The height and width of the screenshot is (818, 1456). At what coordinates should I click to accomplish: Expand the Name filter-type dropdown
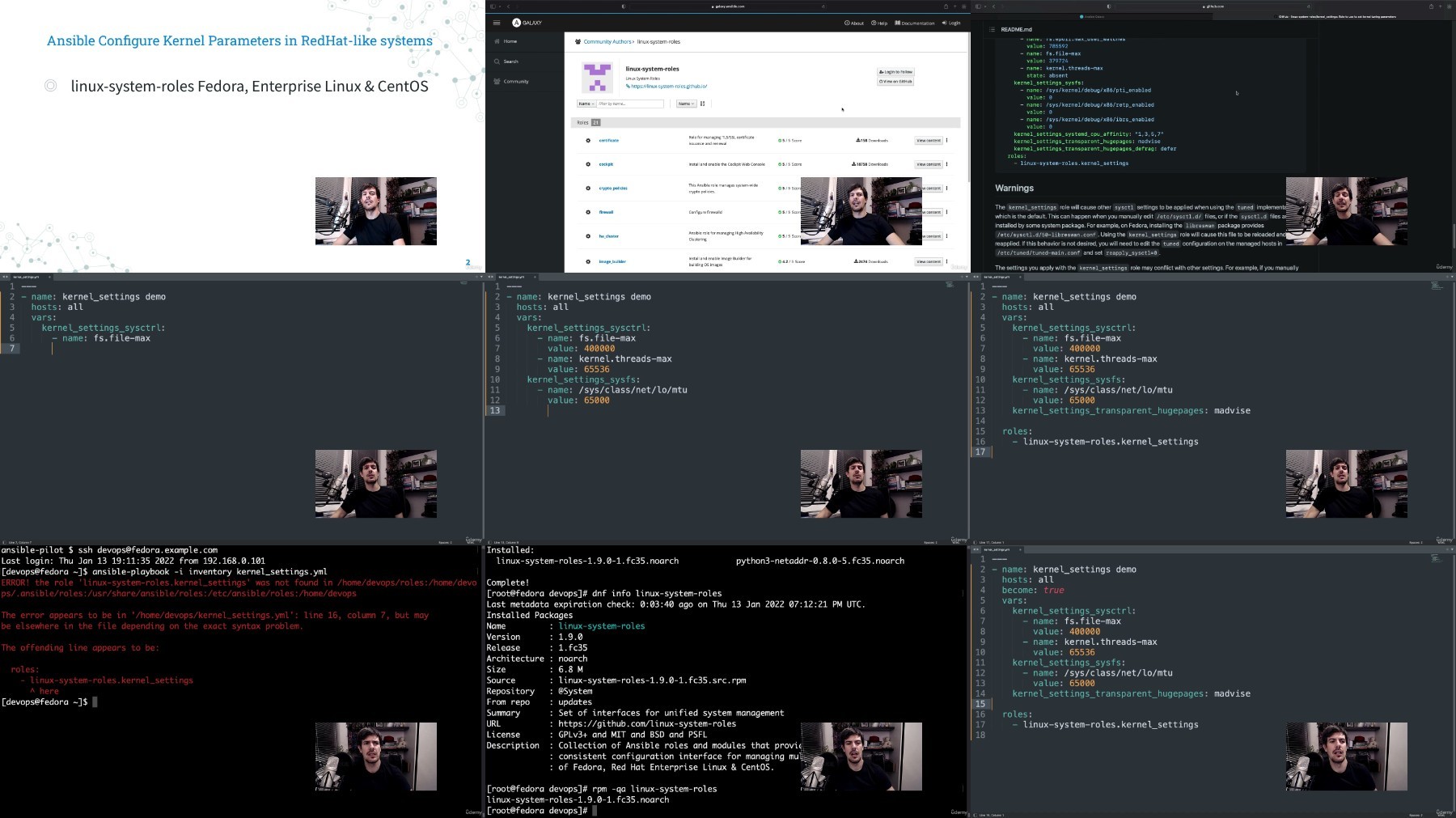coord(586,104)
